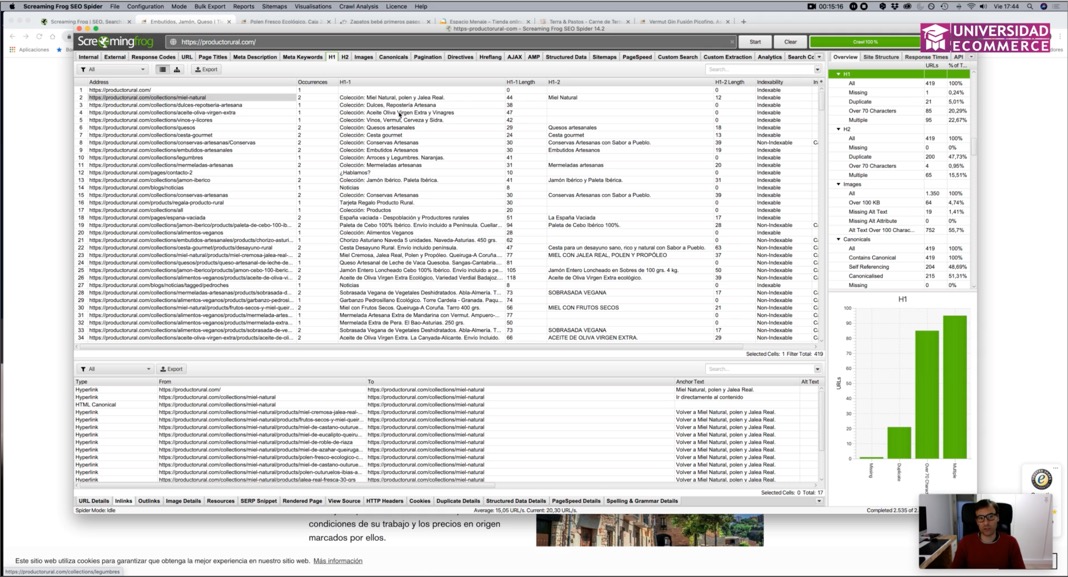Open the 'Más información' cookie link

pyautogui.click(x=338, y=561)
